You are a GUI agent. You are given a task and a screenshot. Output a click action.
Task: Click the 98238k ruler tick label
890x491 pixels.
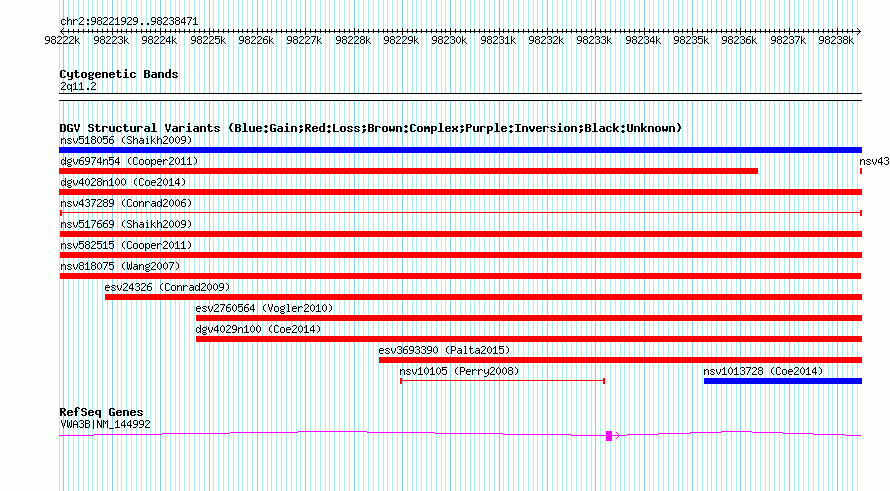836,40
